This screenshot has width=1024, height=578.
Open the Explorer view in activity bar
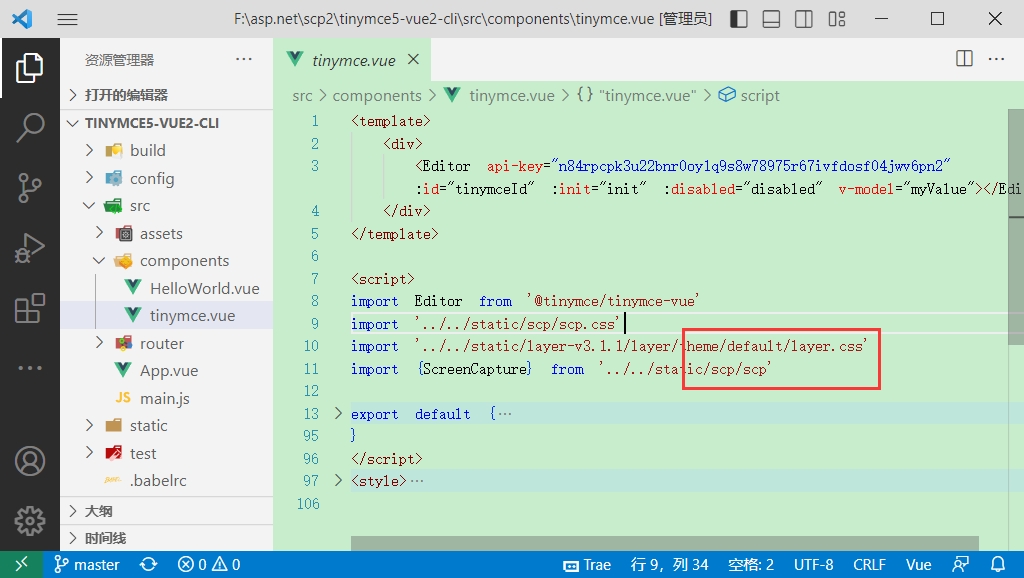[x=29, y=68]
